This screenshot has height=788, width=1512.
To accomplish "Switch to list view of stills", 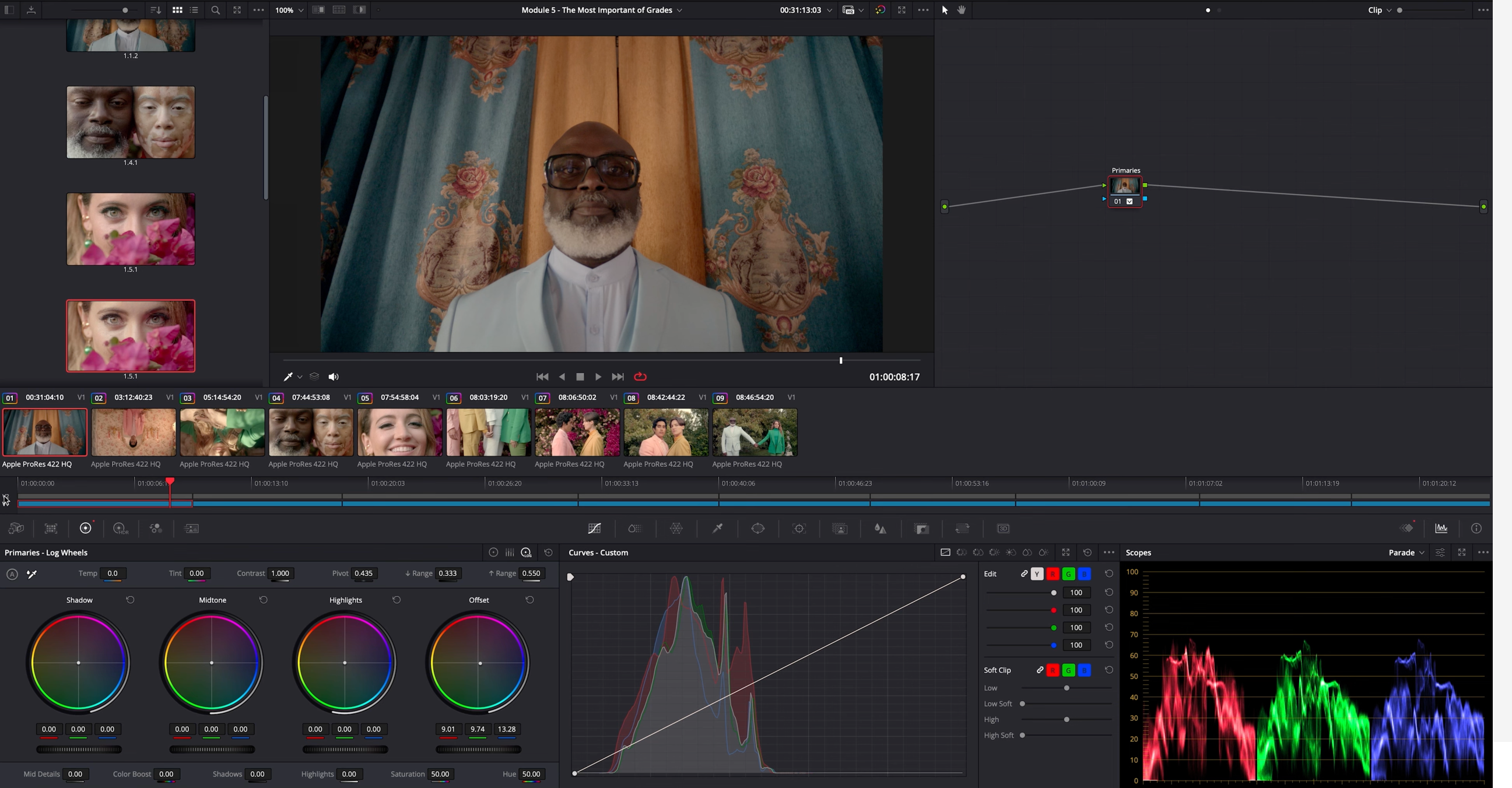I will [x=194, y=10].
